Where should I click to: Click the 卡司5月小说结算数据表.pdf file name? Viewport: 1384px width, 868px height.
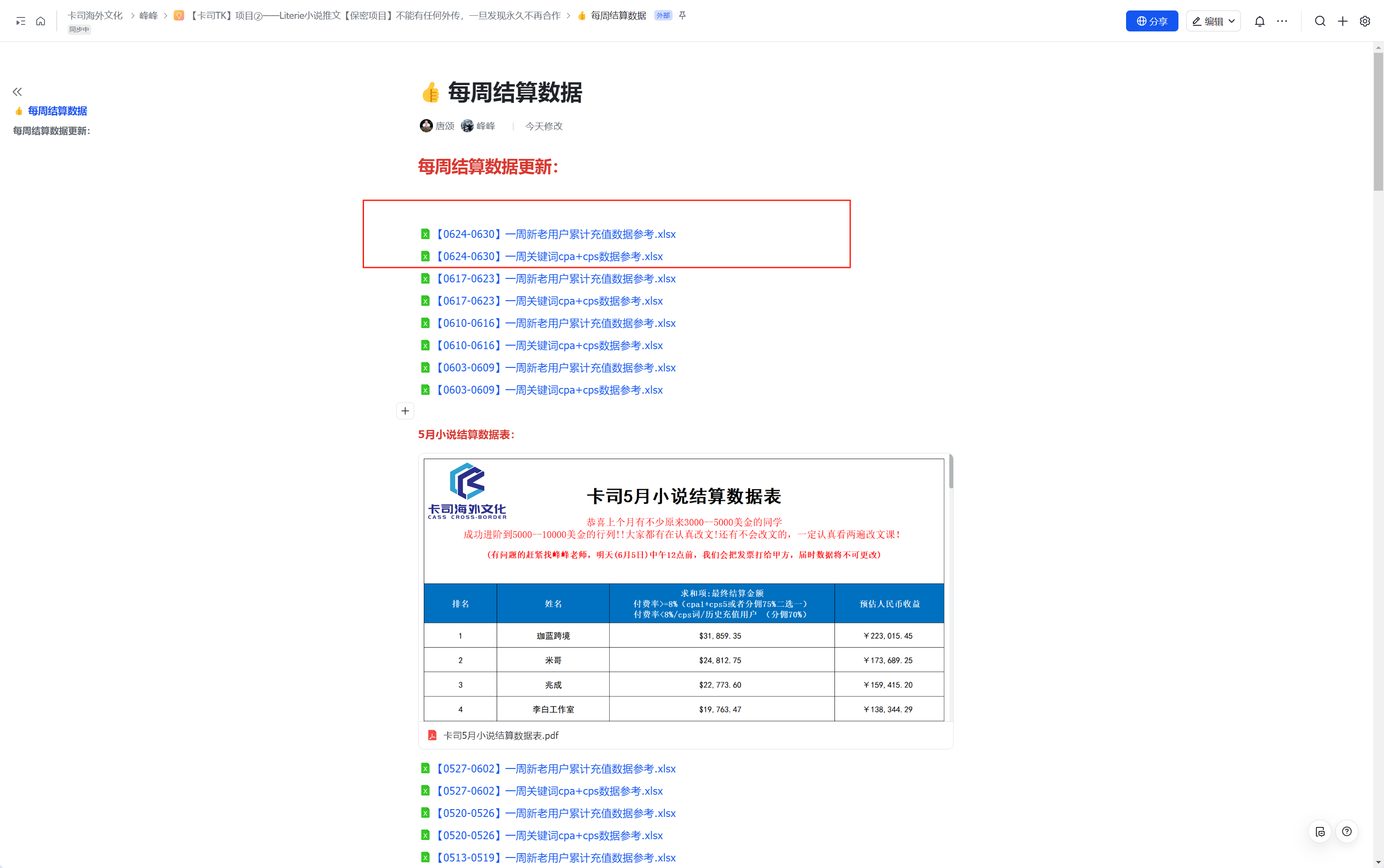pyautogui.click(x=501, y=735)
